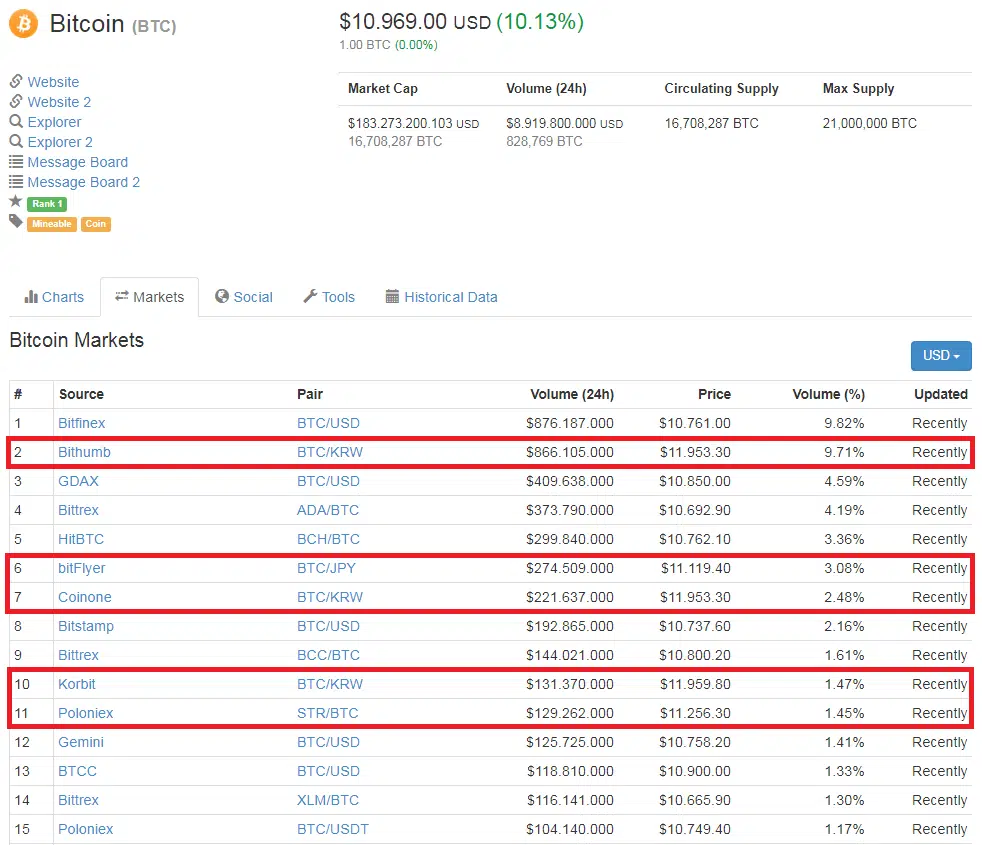The image size is (982, 845).
Task: Open the Website 2 link
Action: coord(59,102)
